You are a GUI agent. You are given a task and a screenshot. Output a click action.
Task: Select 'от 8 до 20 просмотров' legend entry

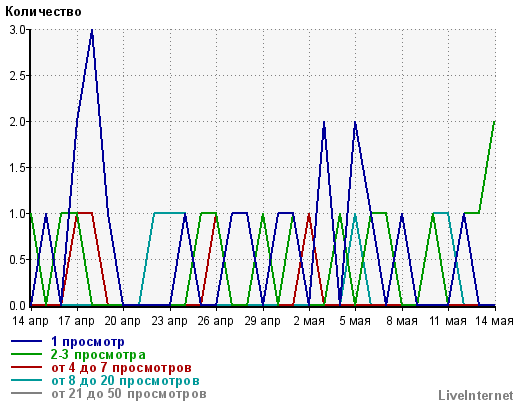click(x=125, y=381)
